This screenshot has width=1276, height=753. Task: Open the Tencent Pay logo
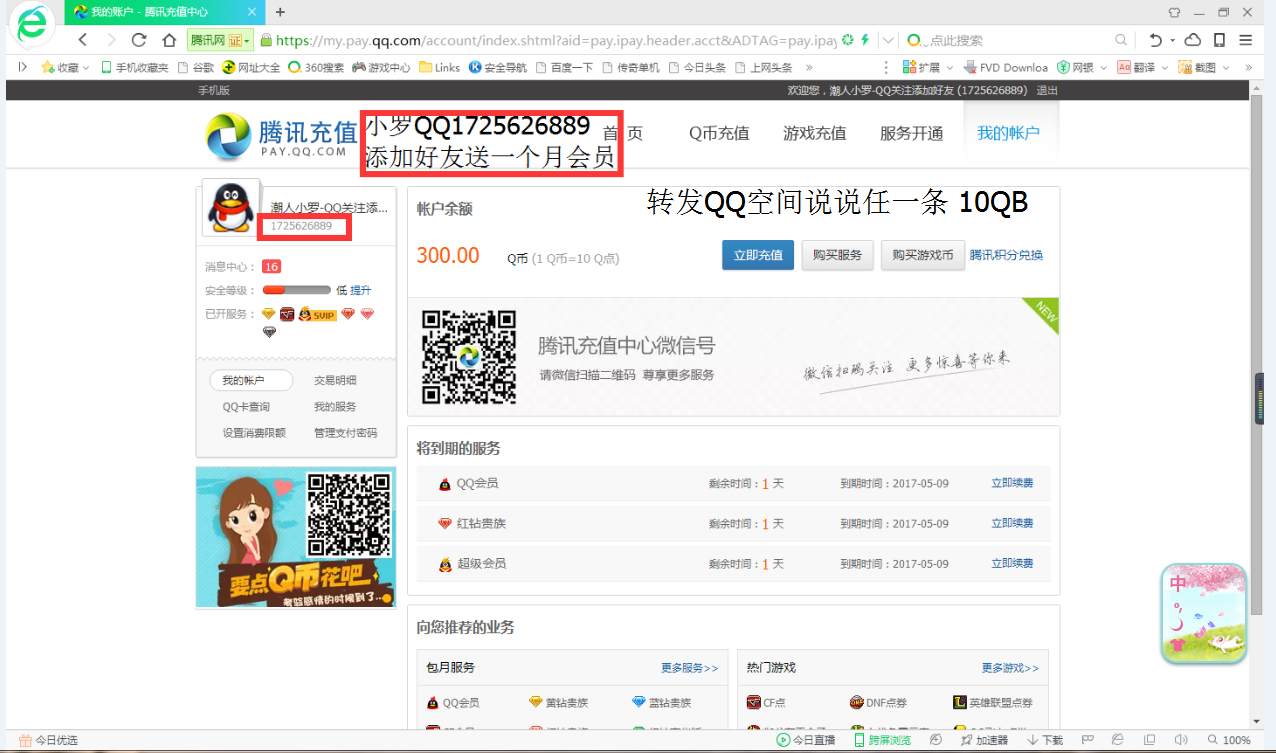282,136
